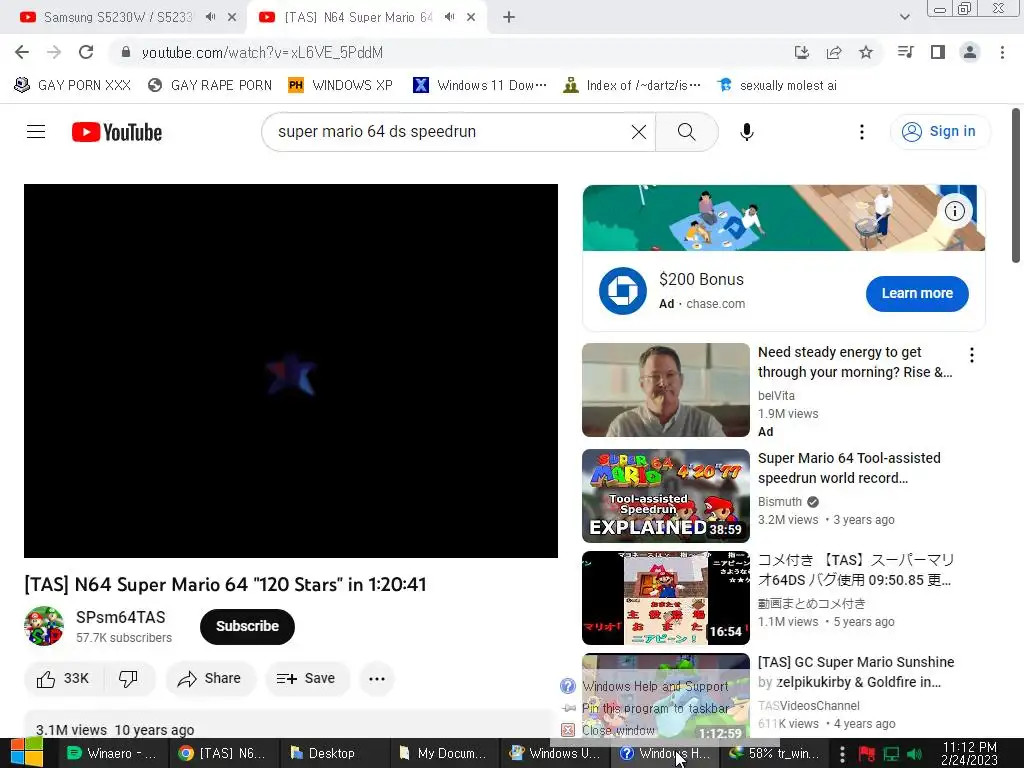Screen dimensions: 1024x768
Task: Open the Super Mario 64 Tool-assisted speedrun video title
Action: 849,468
